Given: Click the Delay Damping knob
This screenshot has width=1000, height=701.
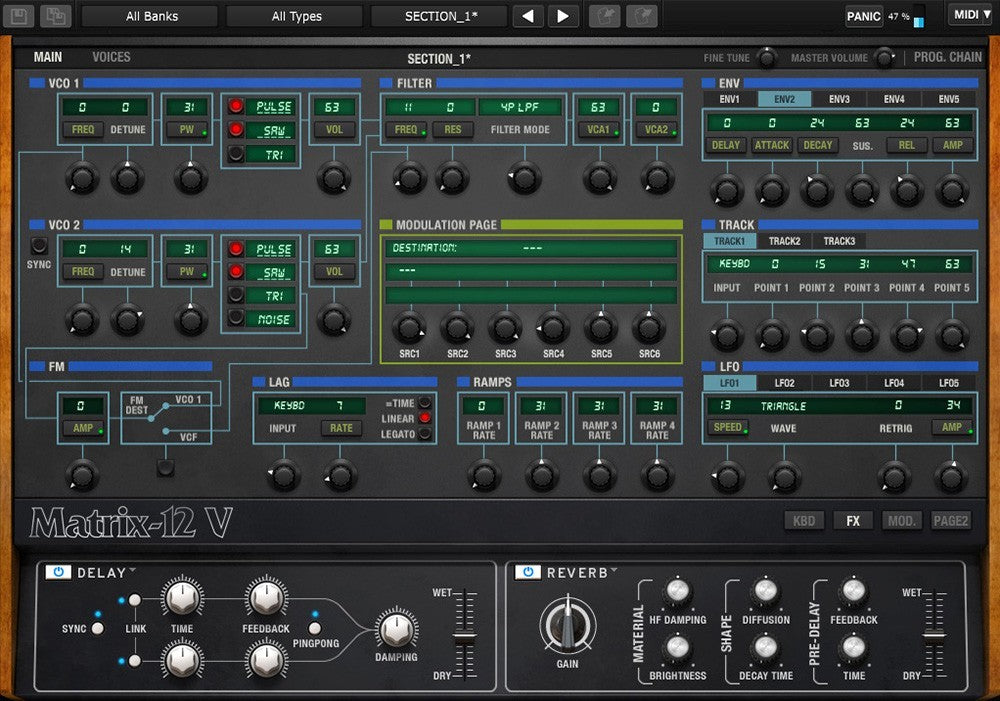Looking at the screenshot, I should coord(396,629).
